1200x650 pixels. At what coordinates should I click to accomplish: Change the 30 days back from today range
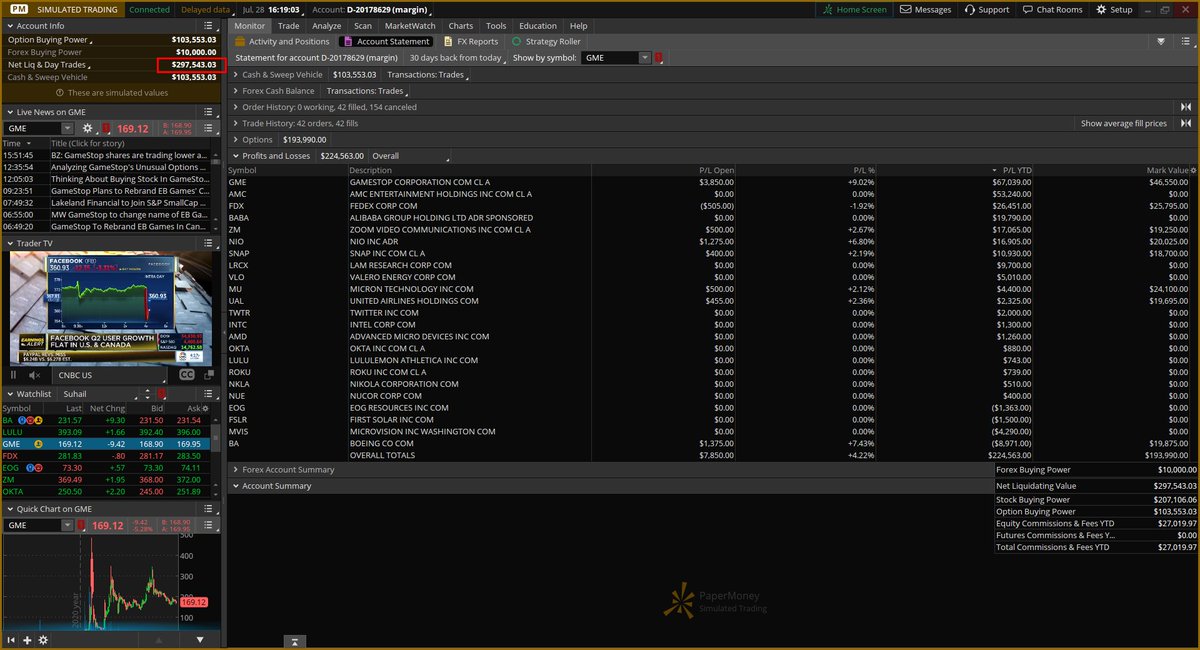455,58
